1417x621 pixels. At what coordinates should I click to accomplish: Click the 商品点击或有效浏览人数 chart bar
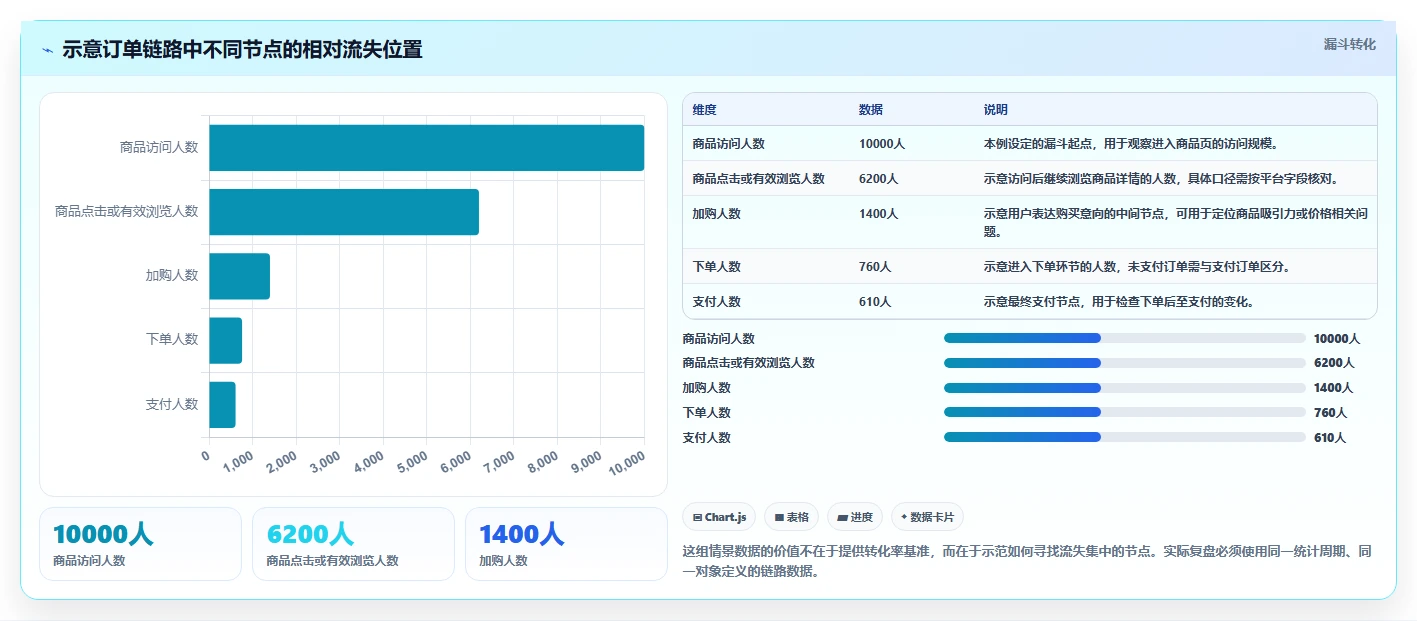[x=344, y=212]
